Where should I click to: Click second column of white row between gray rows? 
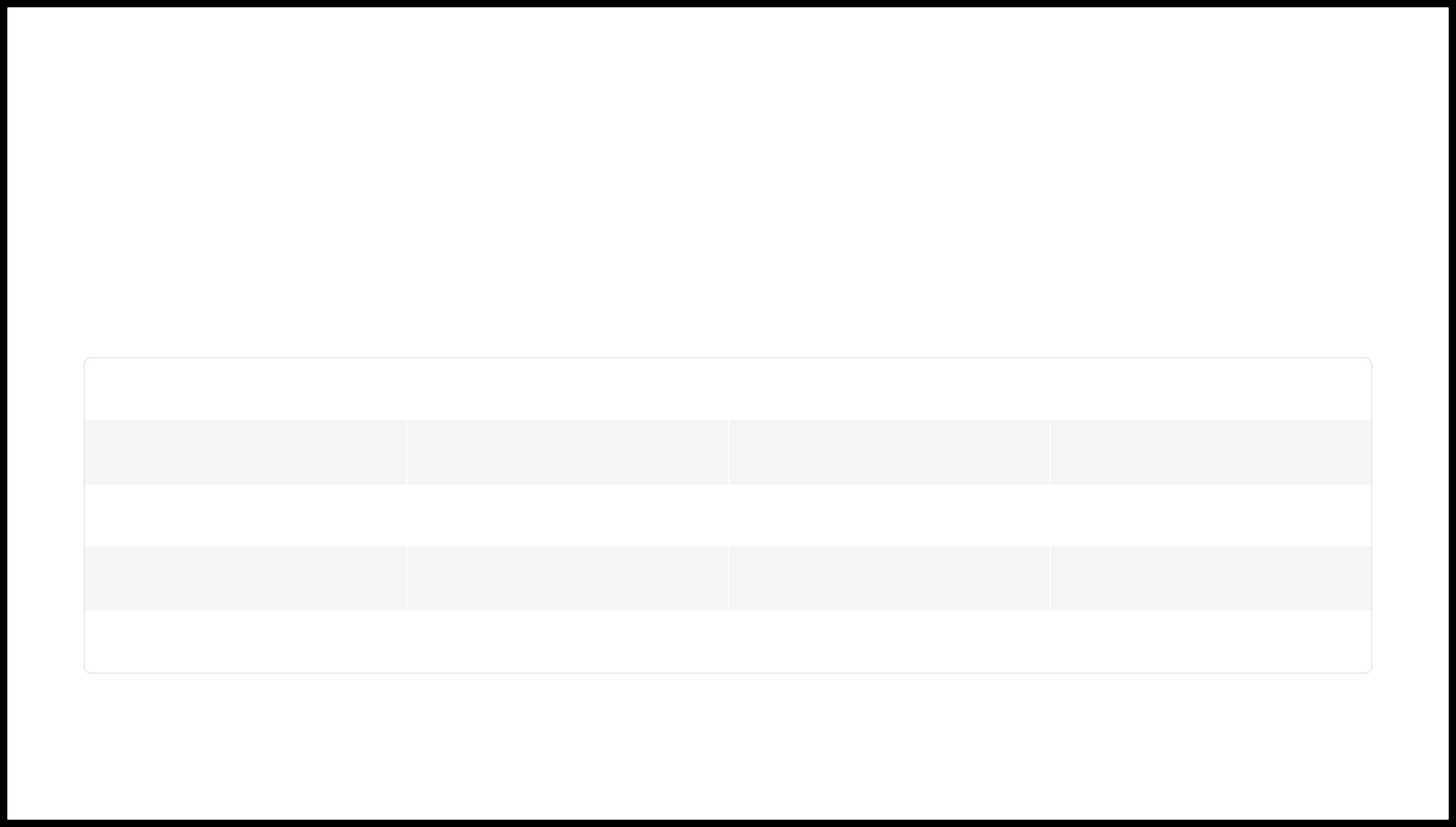[567, 515]
